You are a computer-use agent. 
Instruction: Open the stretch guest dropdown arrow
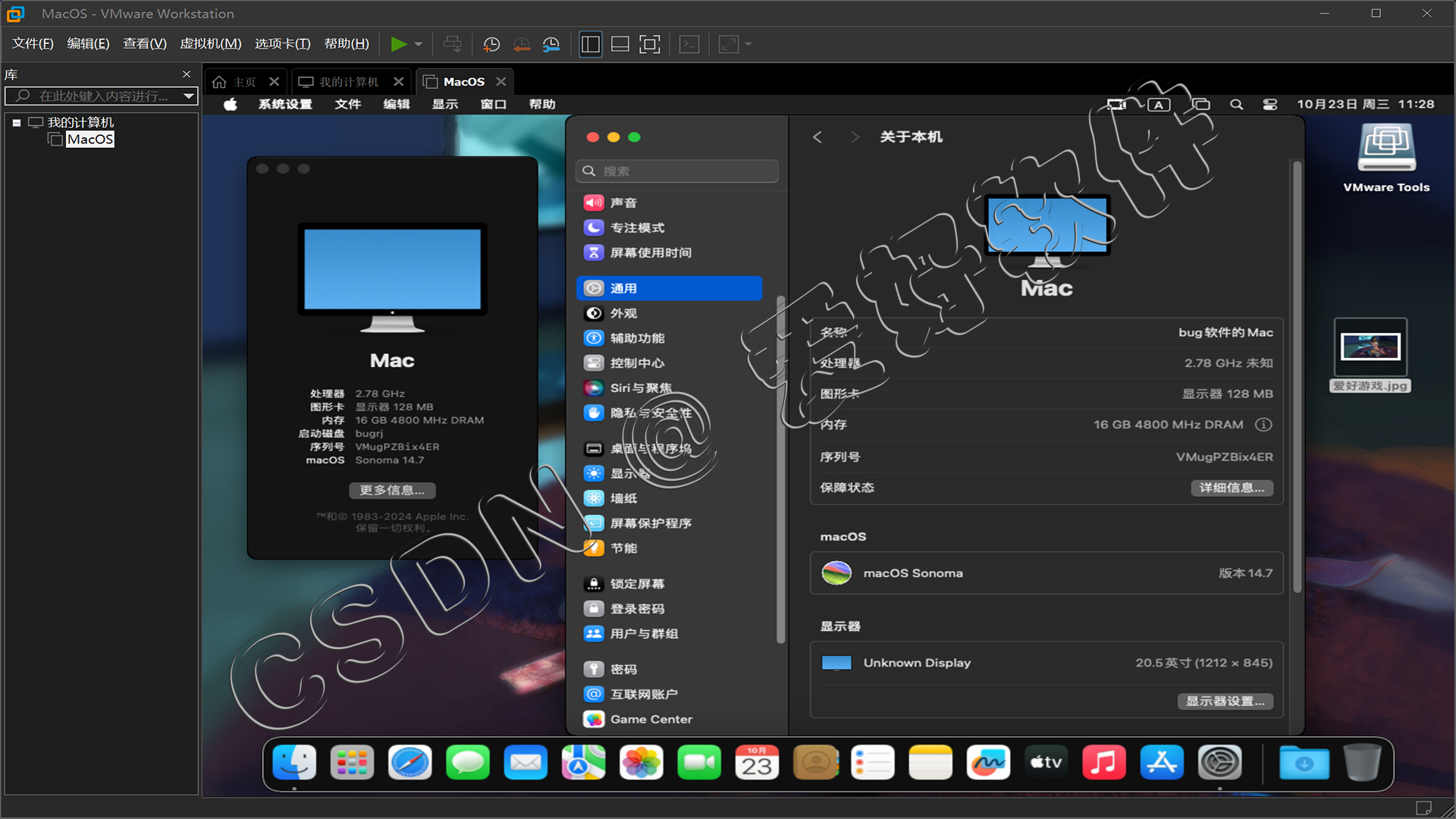click(x=748, y=44)
